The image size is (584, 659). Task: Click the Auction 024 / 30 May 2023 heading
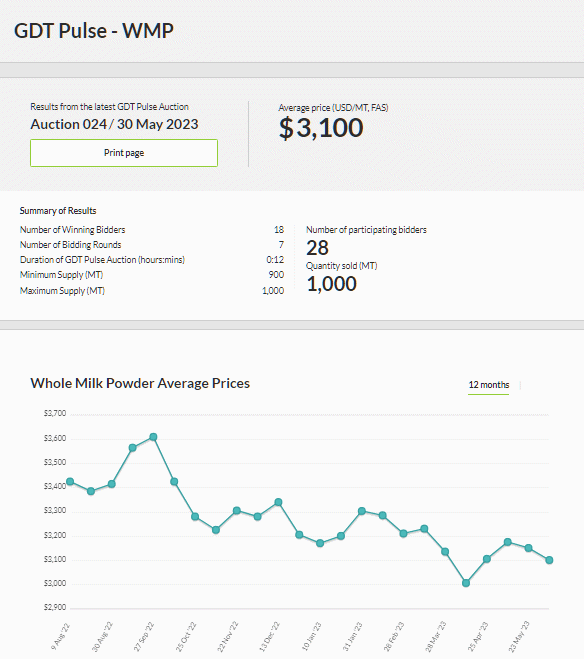point(114,124)
